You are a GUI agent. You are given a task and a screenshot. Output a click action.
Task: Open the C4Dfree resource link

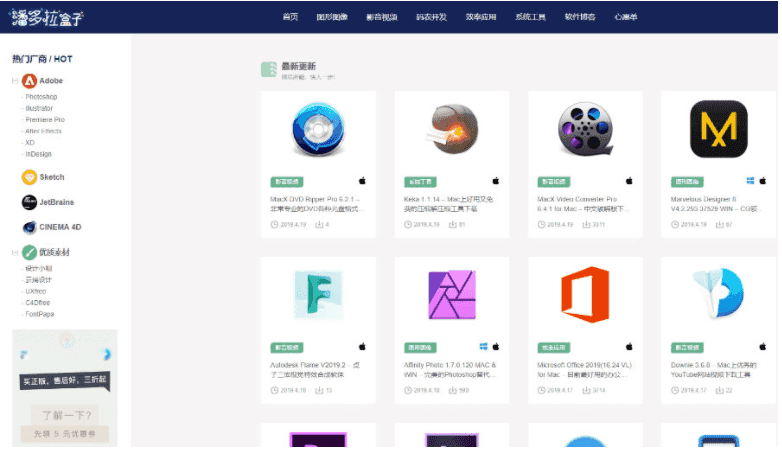(37, 303)
